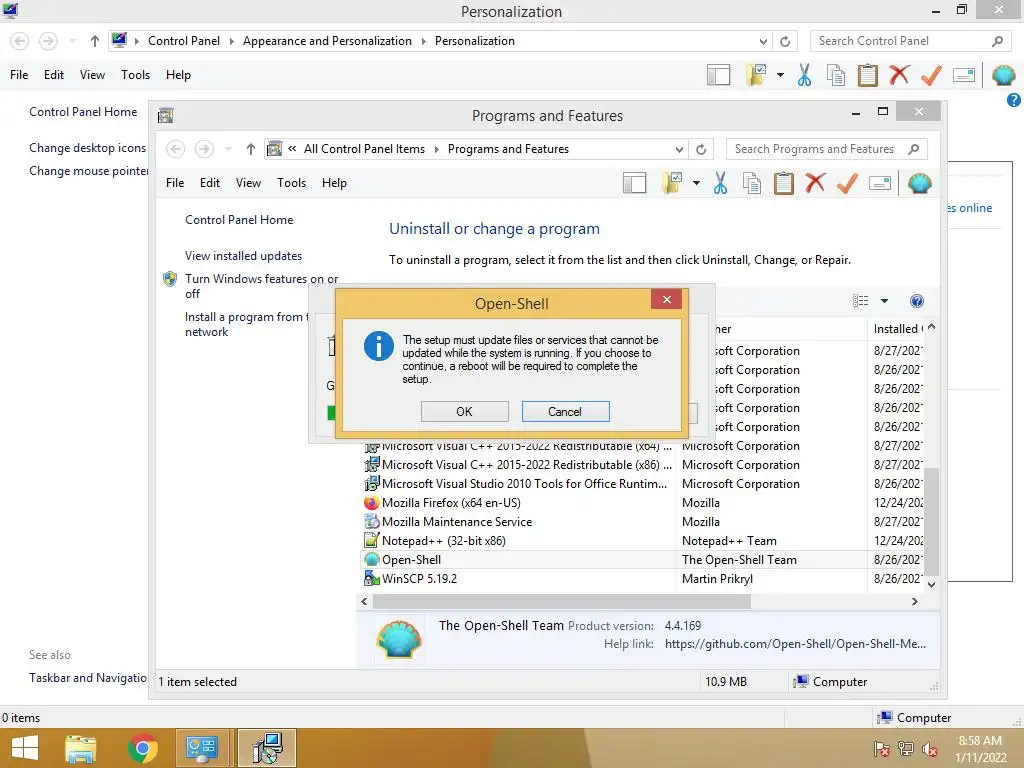This screenshot has width=1024, height=768.
Task: Open the File menu in Programs and Features
Action: tap(175, 183)
